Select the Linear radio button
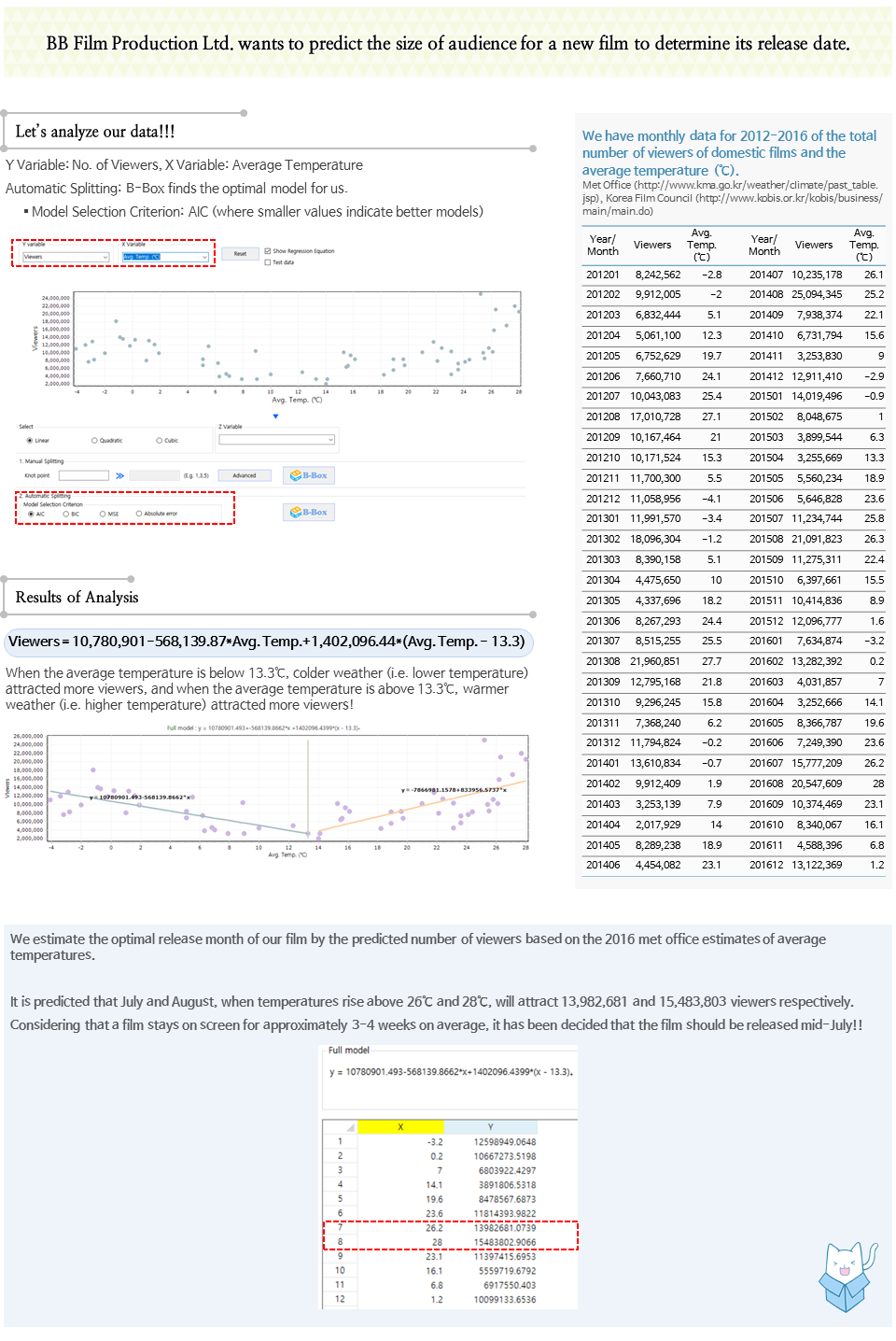Viewport: 896px width, 1341px height. pyautogui.click(x=30, y=440)
